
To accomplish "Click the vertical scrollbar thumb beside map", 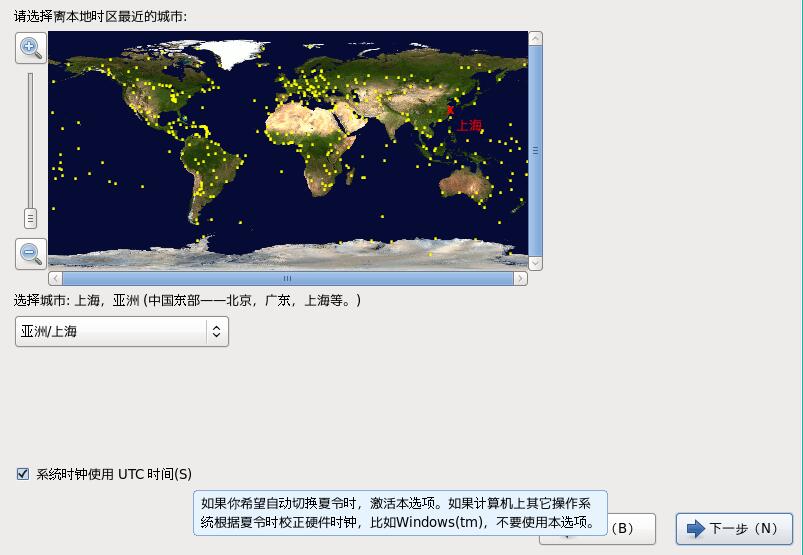I will (x=535, y=151).
